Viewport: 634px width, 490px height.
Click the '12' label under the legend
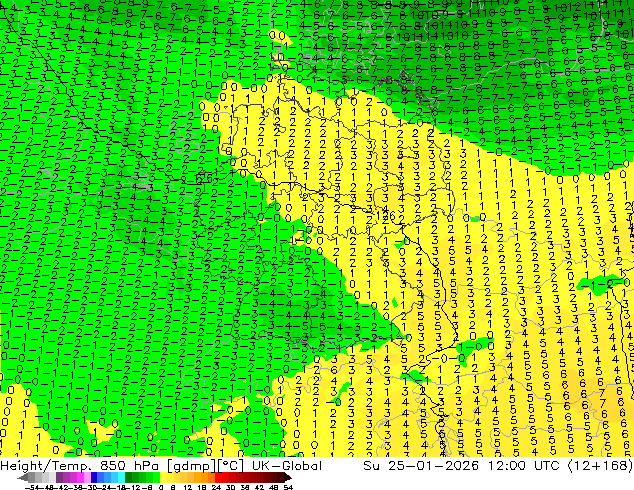tap(188, 487)
